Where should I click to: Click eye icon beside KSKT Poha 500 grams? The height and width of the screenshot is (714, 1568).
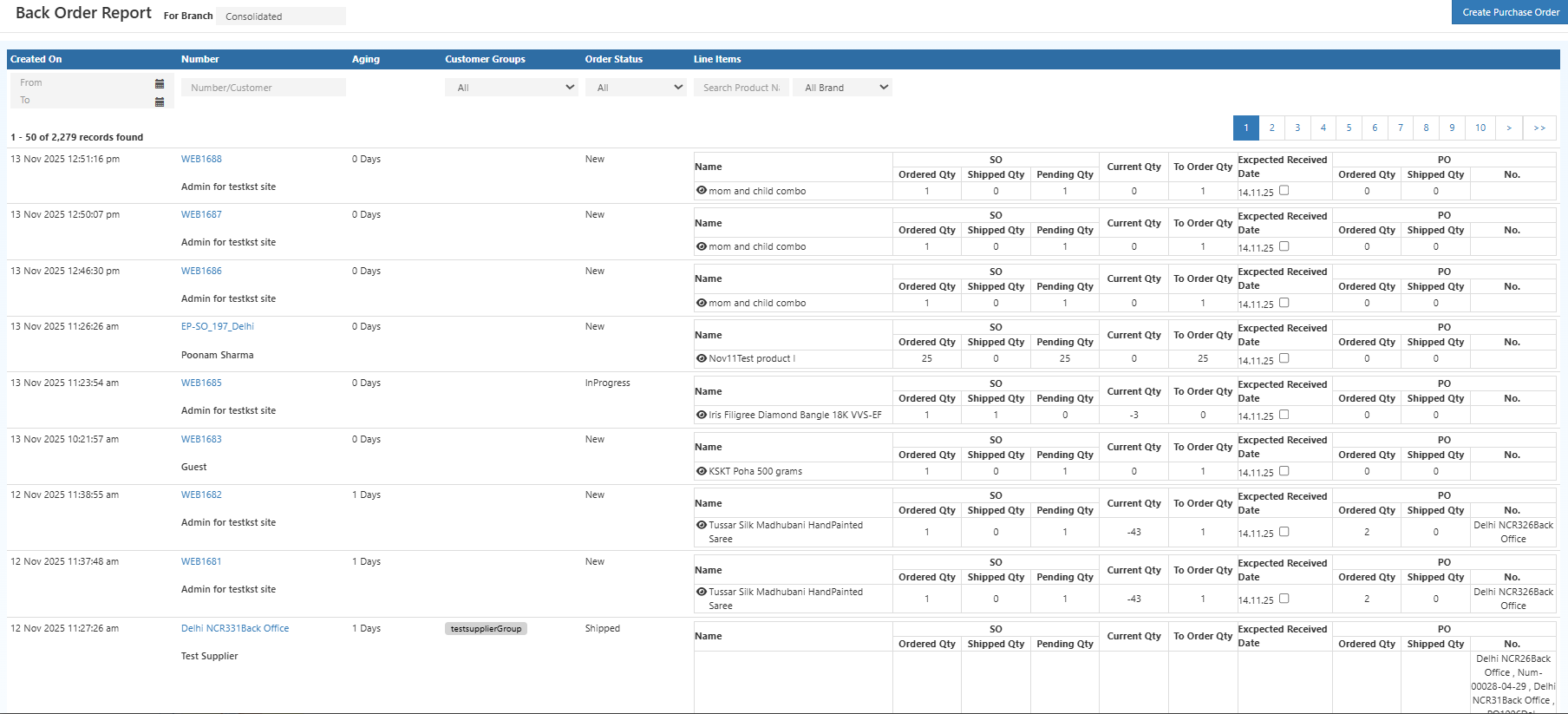point(702,471)
